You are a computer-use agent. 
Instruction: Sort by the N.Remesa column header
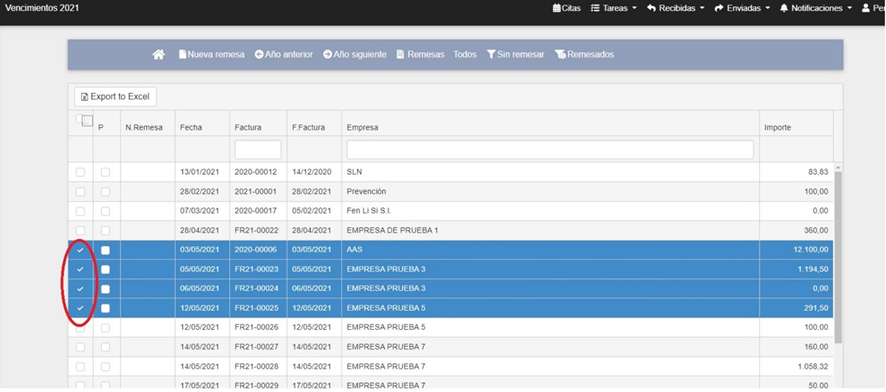coord(144,128)
